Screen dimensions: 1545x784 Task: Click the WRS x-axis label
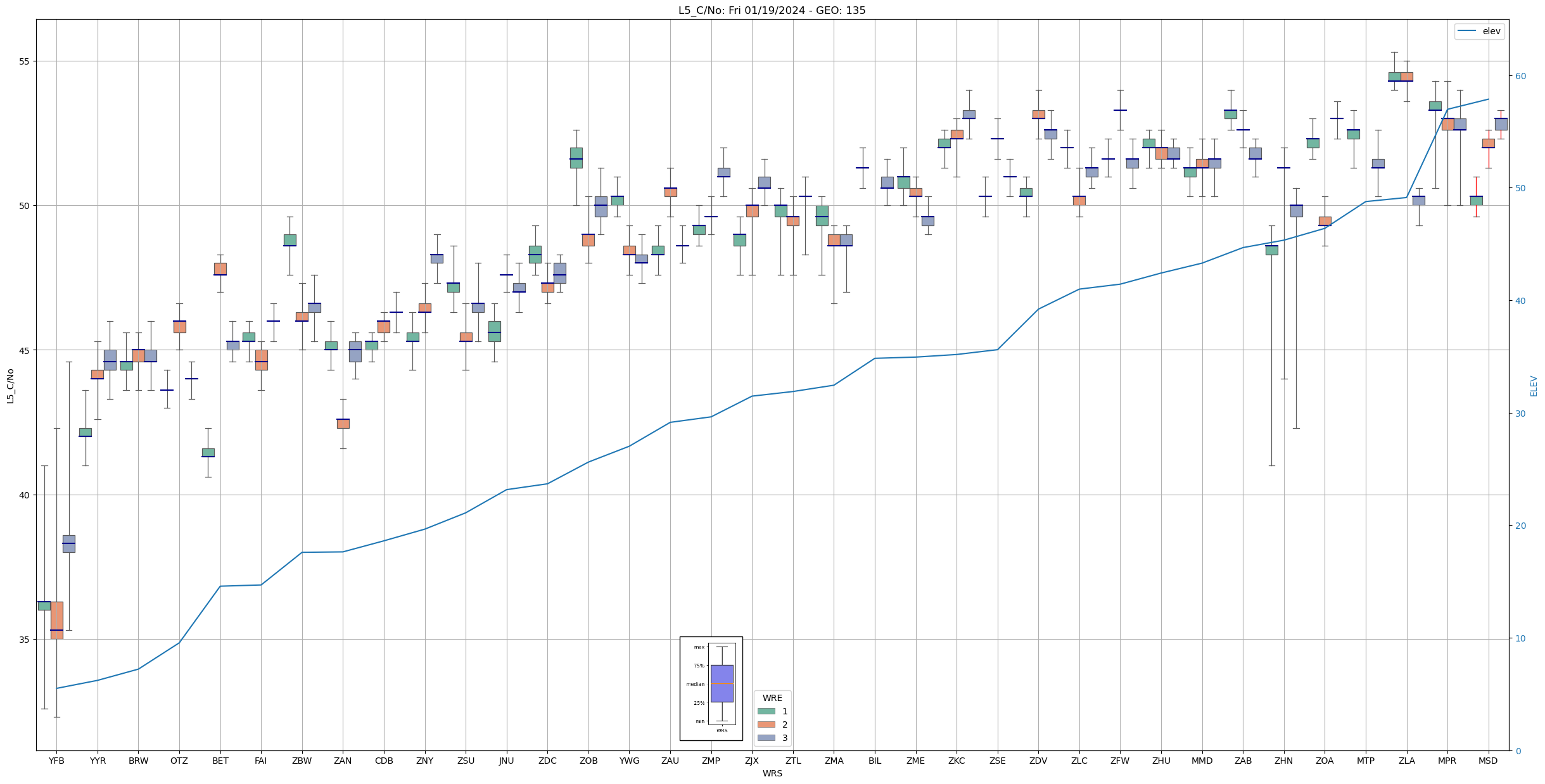click(x=772, y=773)
